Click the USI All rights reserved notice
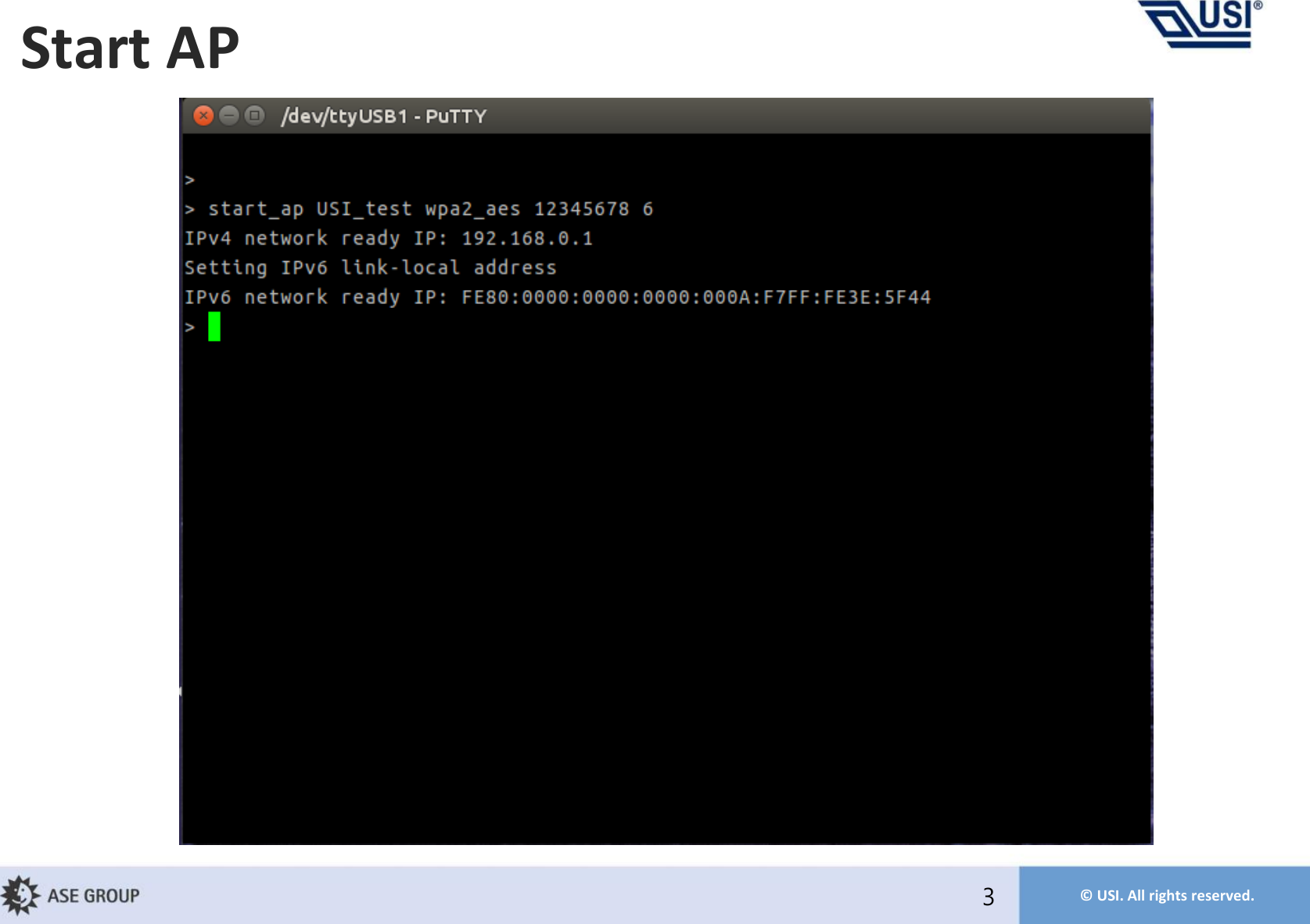 pos(1167,896)
